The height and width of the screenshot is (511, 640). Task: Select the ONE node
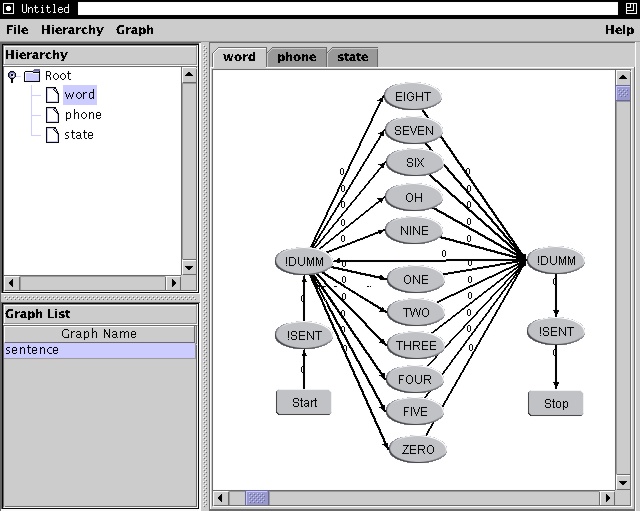click(416, 280)
